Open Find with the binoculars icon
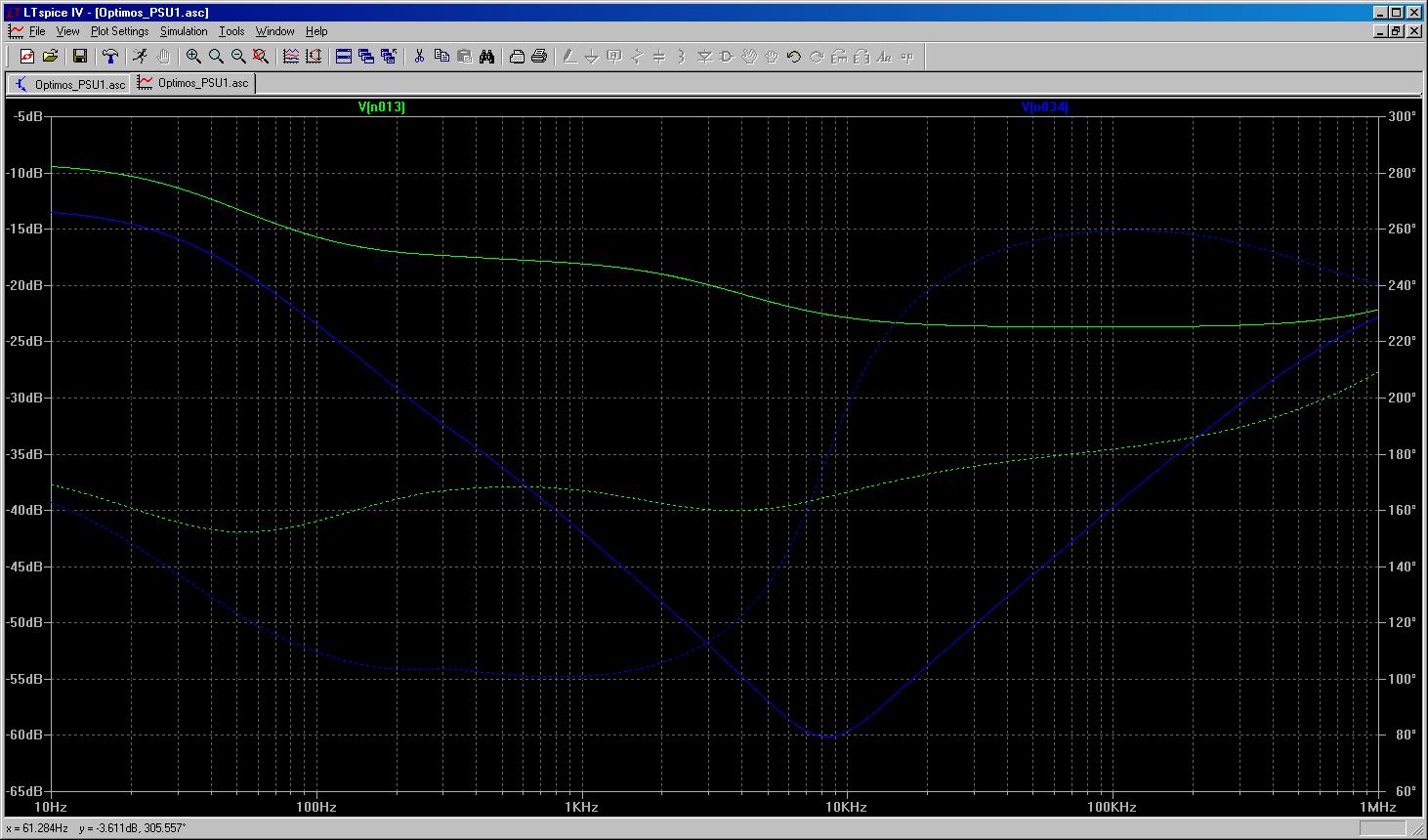 point(486,57)
